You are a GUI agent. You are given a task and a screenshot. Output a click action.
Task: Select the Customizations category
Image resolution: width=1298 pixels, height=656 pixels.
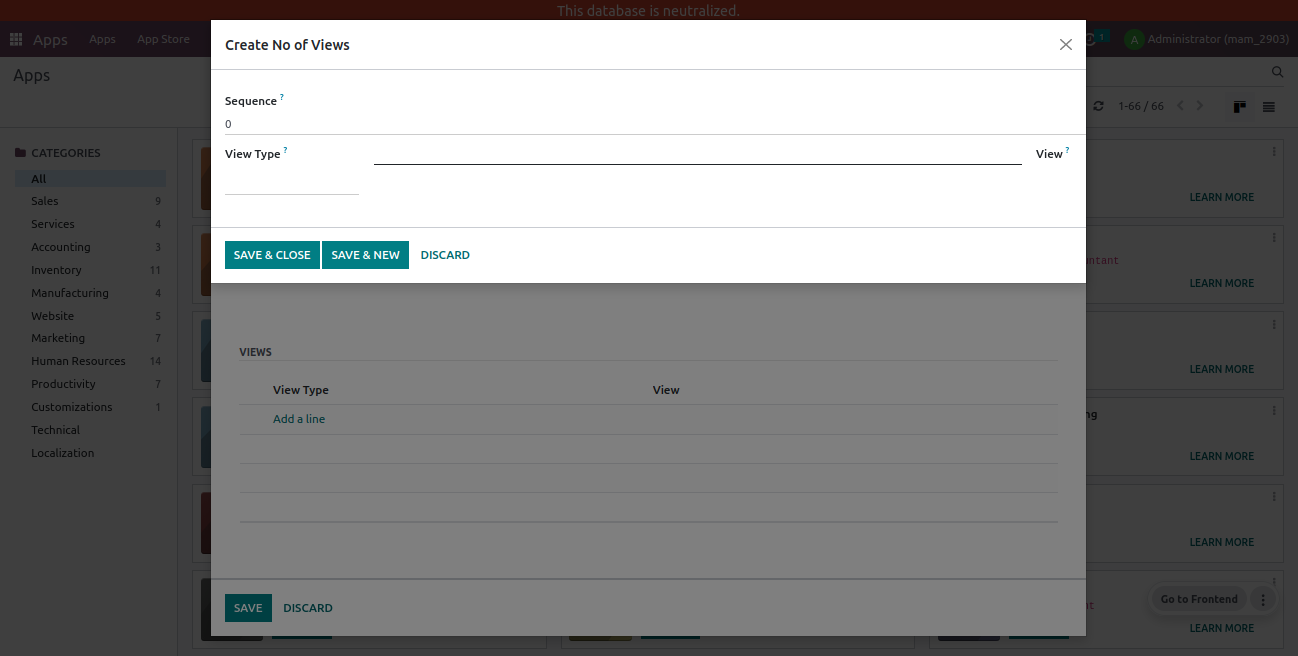(90, 407)
